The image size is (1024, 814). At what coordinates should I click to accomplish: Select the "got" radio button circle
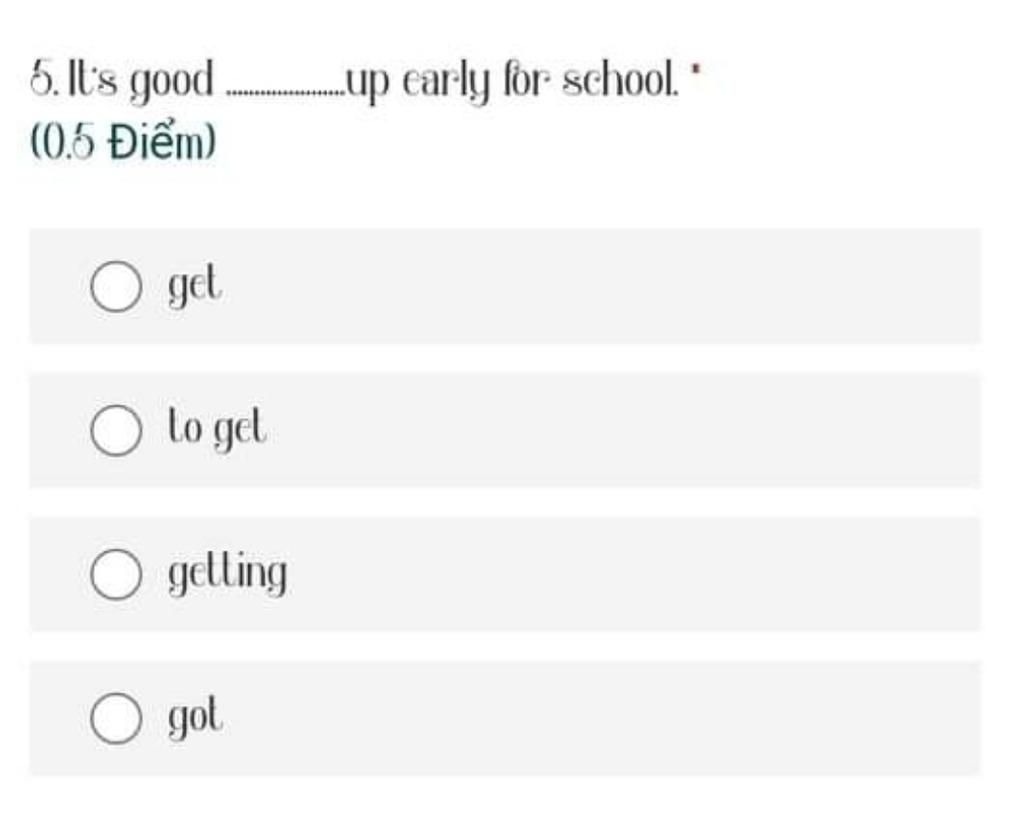tap(116, 718)
